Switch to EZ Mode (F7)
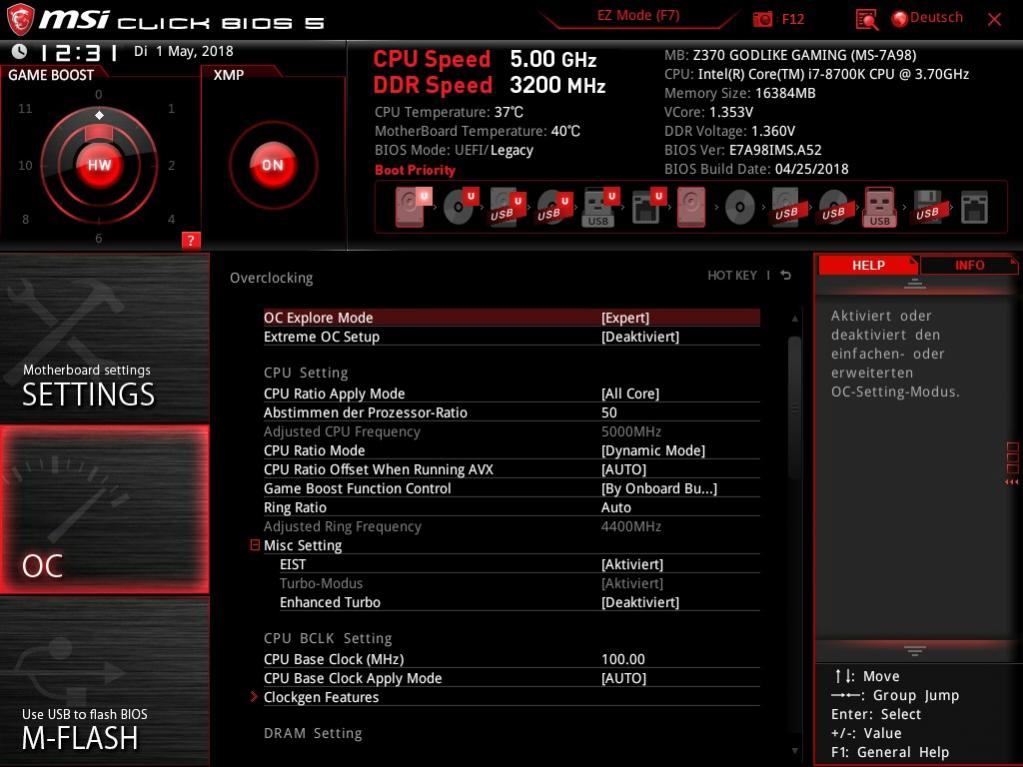Viewport: 1023px width, 767px height. click(x=639, y=16)
